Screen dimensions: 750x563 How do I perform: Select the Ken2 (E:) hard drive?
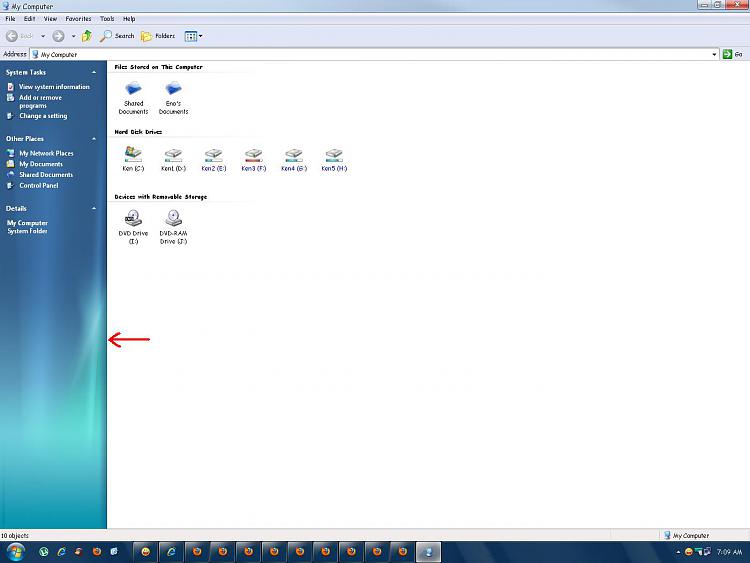[213, 159]
